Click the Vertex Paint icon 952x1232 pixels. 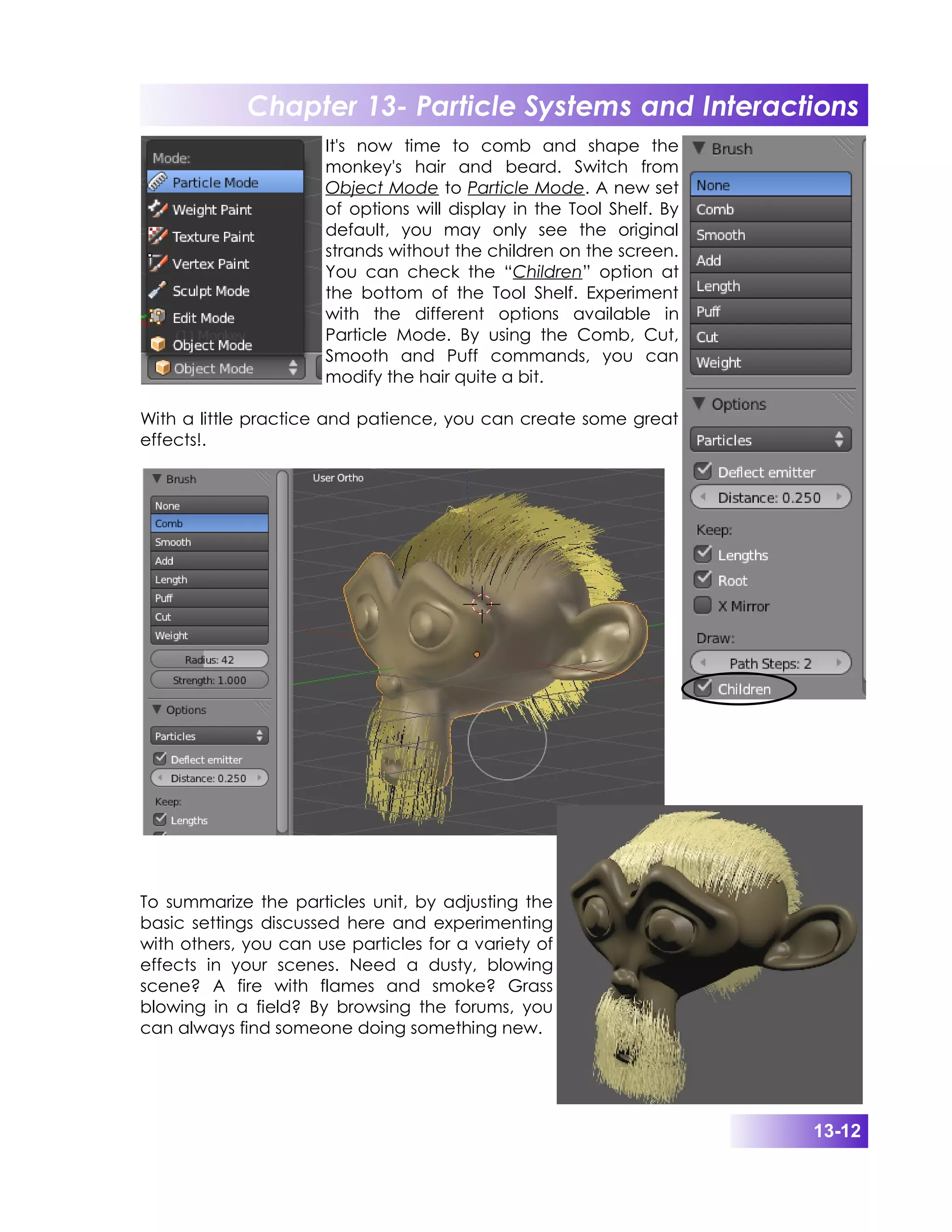(x=158, y=263)
